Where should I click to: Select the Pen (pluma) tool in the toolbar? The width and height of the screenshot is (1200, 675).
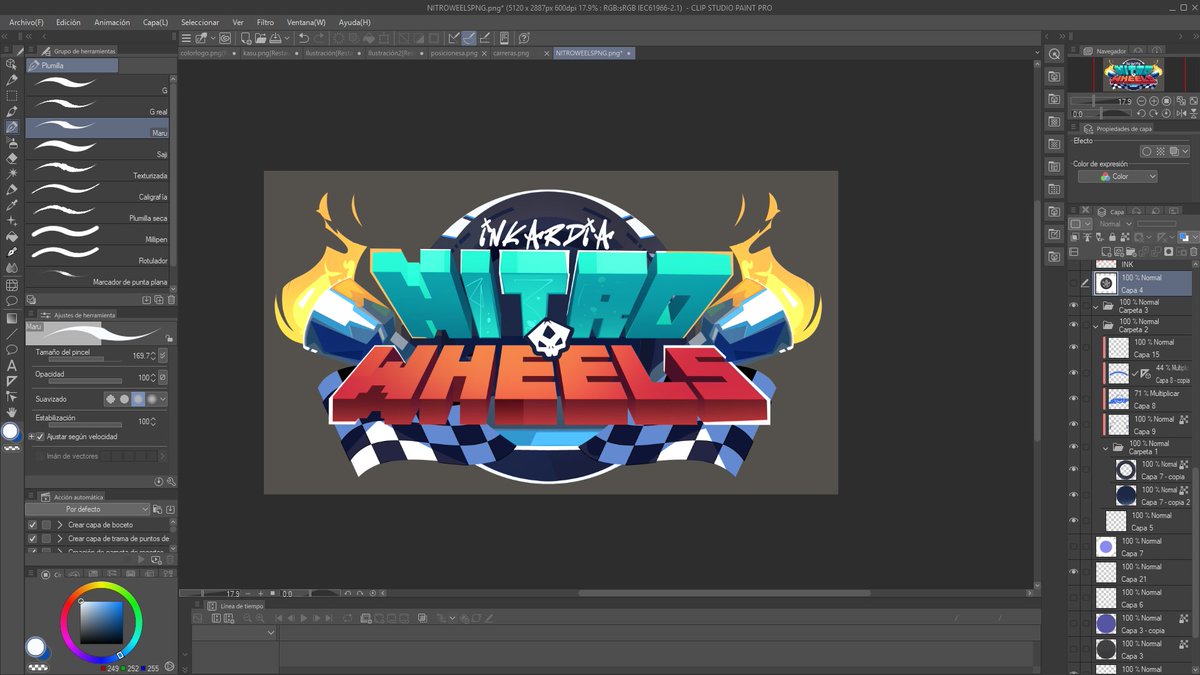pos(12,127)
